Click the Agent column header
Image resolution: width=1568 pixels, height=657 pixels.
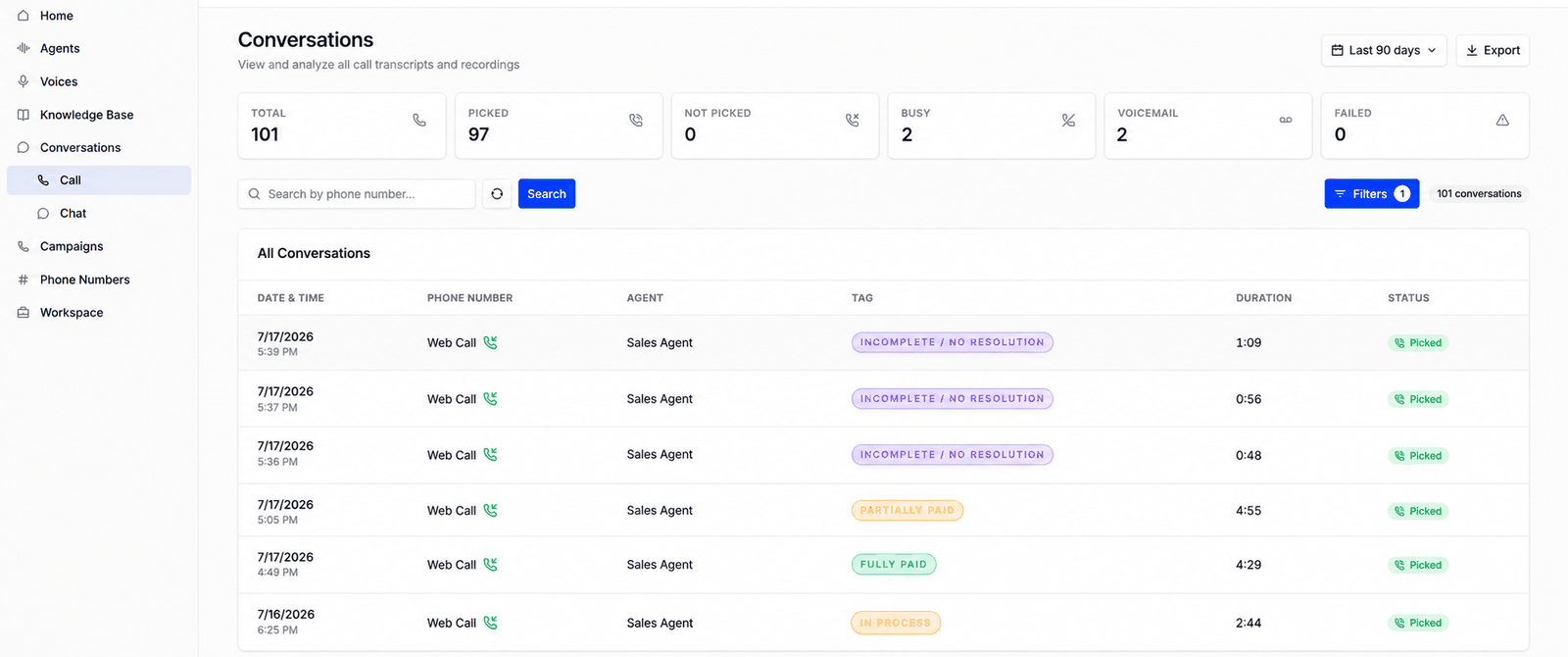645,298
